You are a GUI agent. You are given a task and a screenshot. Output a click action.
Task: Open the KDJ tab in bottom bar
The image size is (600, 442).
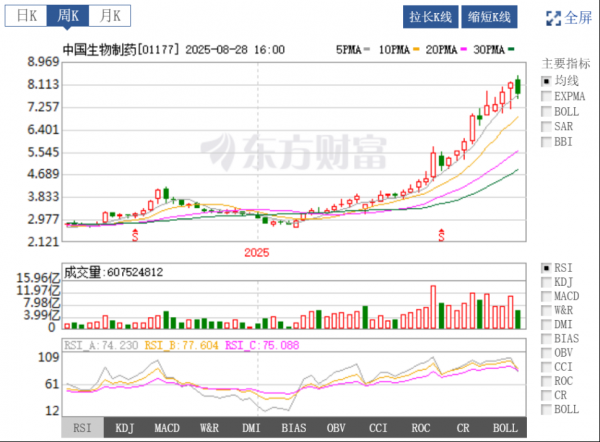click(x=125, y=427)
